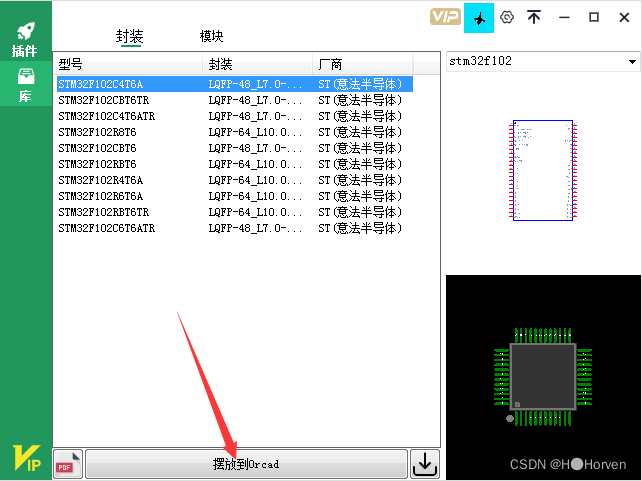Sort by 型号 column header
642x481 pixels.
click(x=128, y=64)
